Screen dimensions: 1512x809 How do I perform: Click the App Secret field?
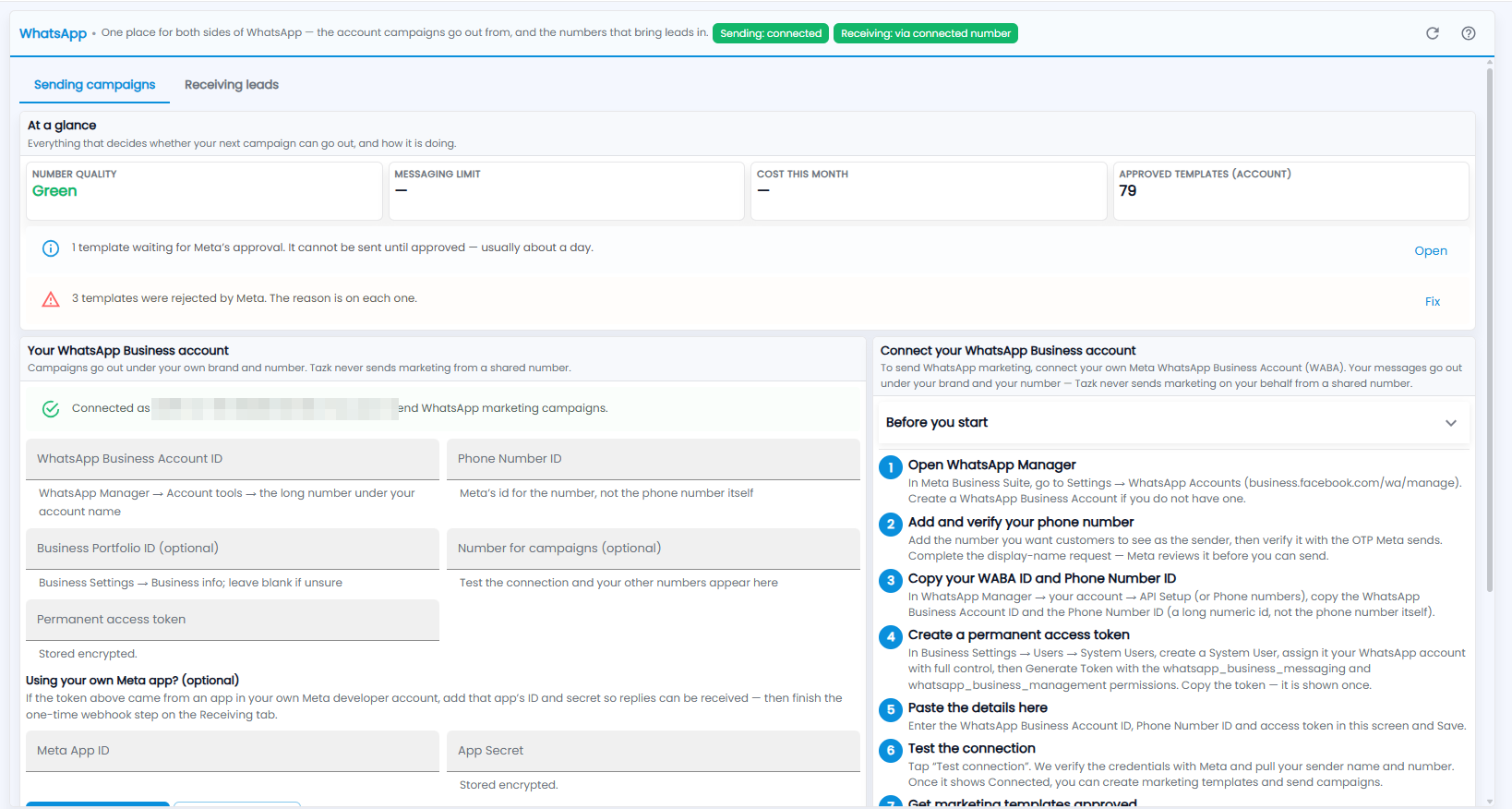coord(654,751)
